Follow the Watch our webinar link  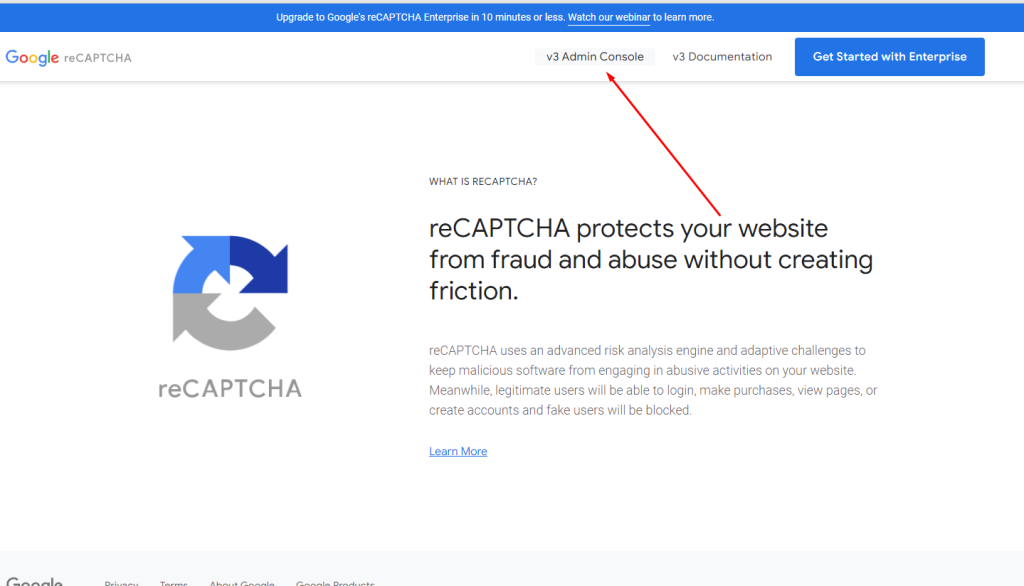609,18
